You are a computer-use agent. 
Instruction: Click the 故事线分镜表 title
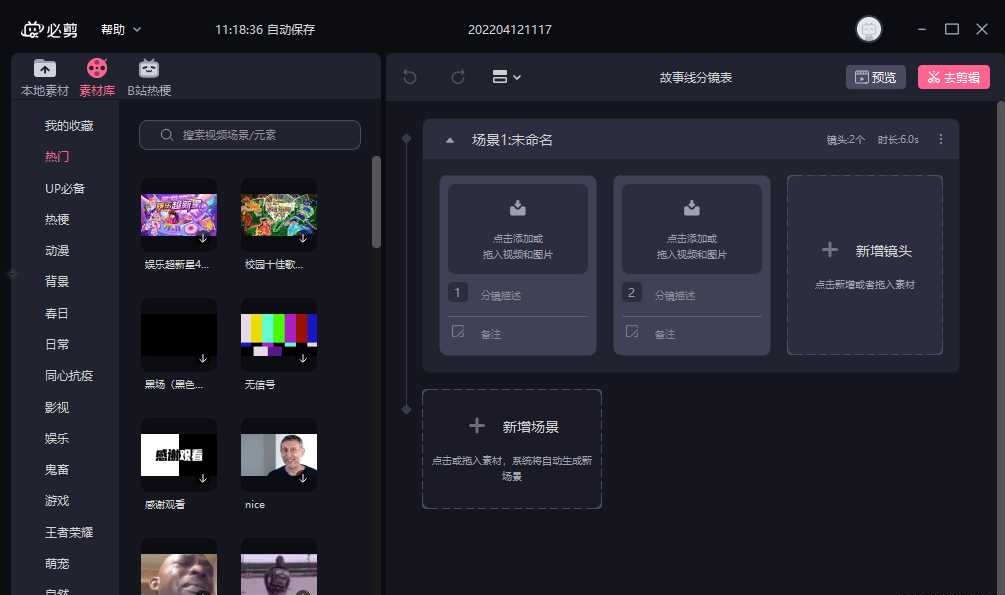pyautogui.click(x=695, y=78)
